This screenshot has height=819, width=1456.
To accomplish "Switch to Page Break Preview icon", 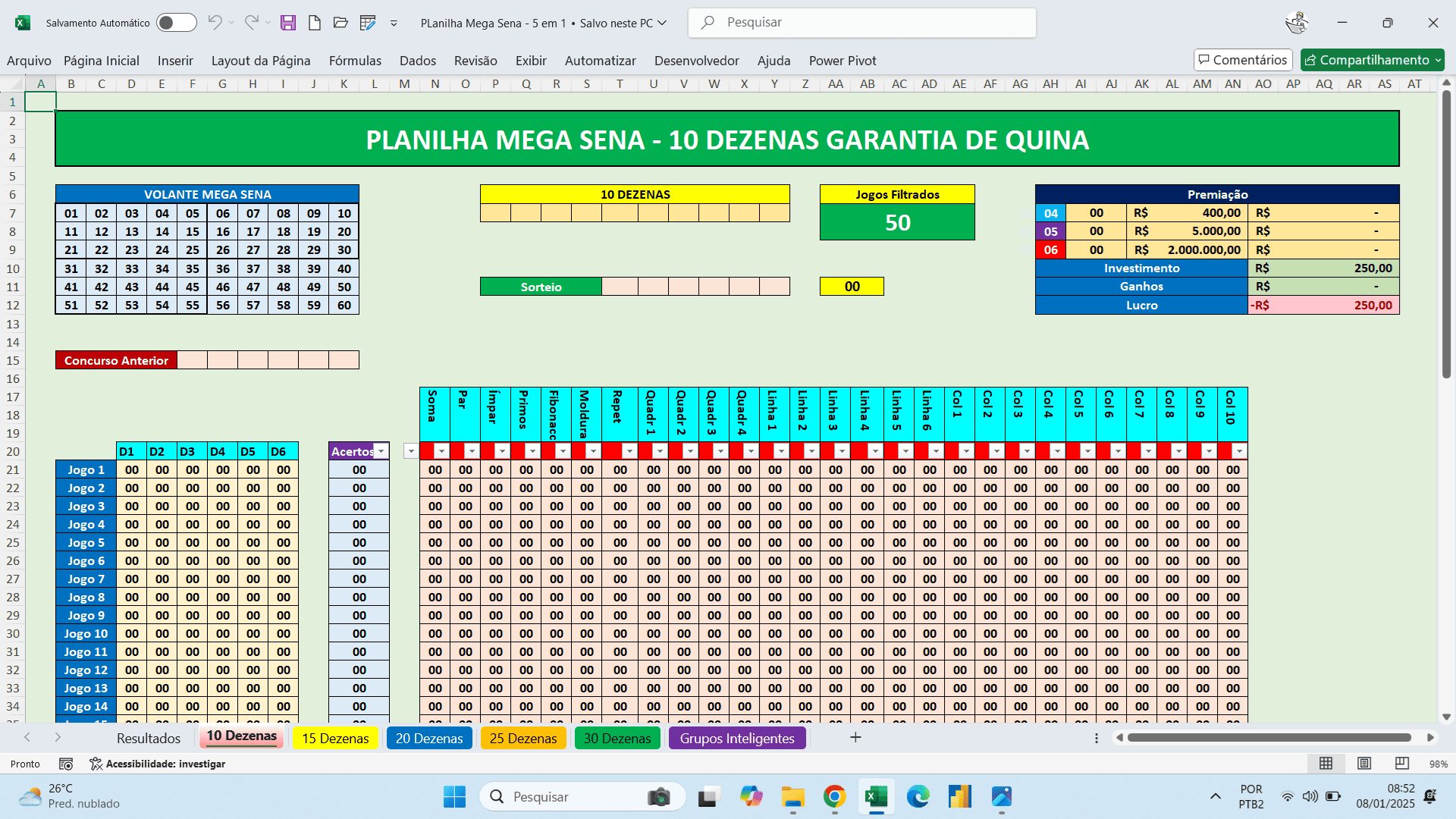I will tap(1402, 764).
